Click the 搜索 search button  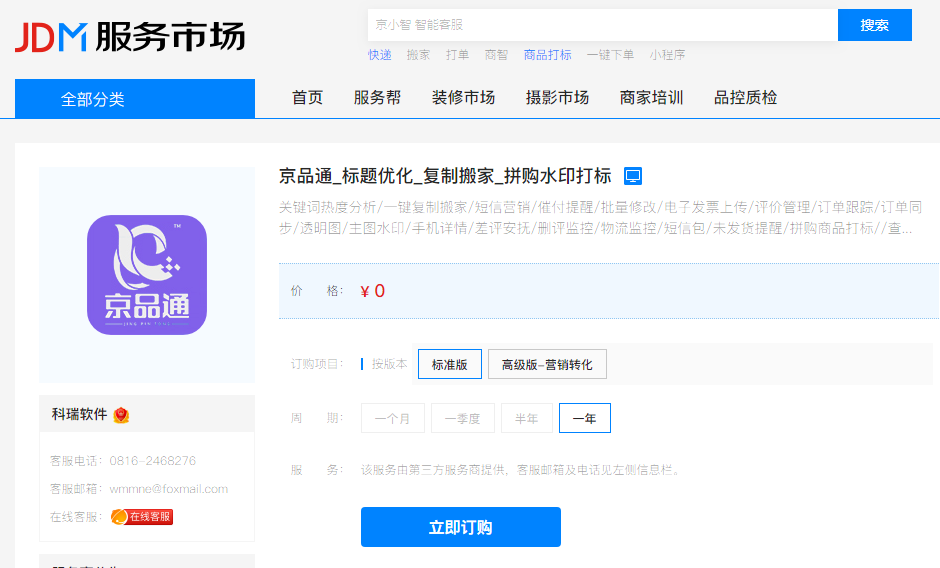click(x=875, y=25)
